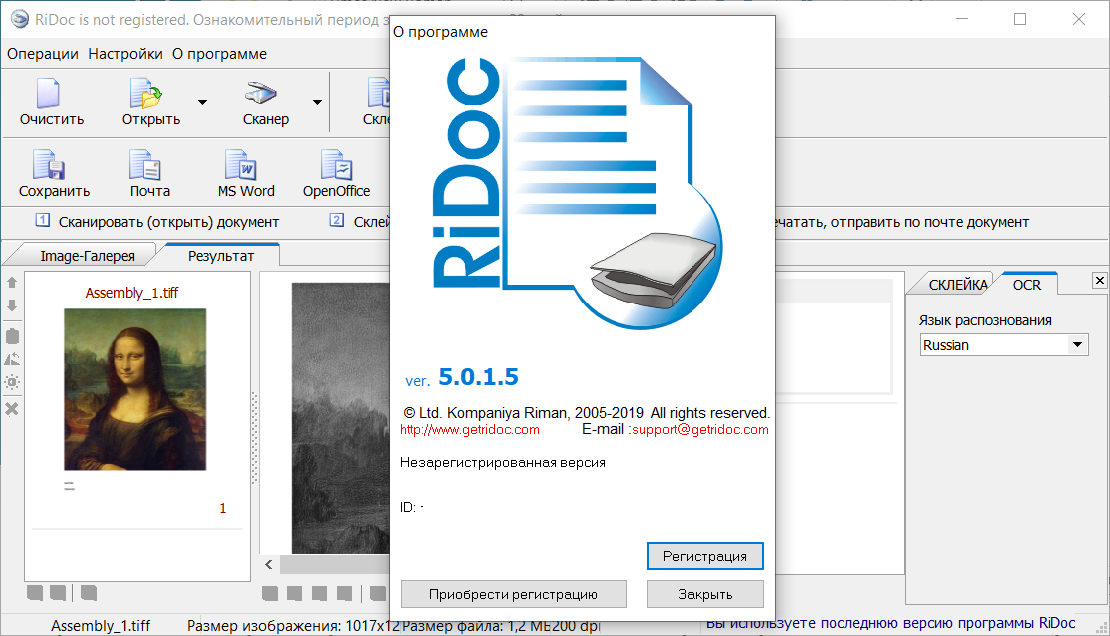Select the Mona Lisa Assembly_1.tiff thumbnail
The height and width of the screenshot is (636, 1110).
(135, 390)
